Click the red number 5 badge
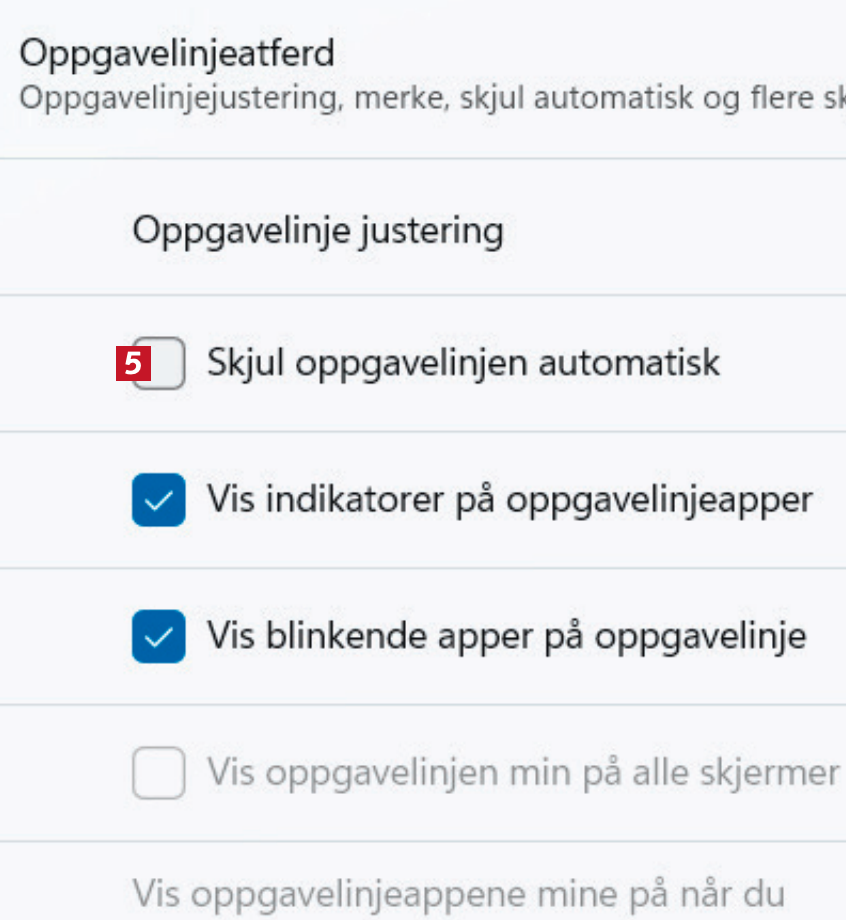Image resolution: width=846 pixels, height=920 pixels. [x=133, y=363]
